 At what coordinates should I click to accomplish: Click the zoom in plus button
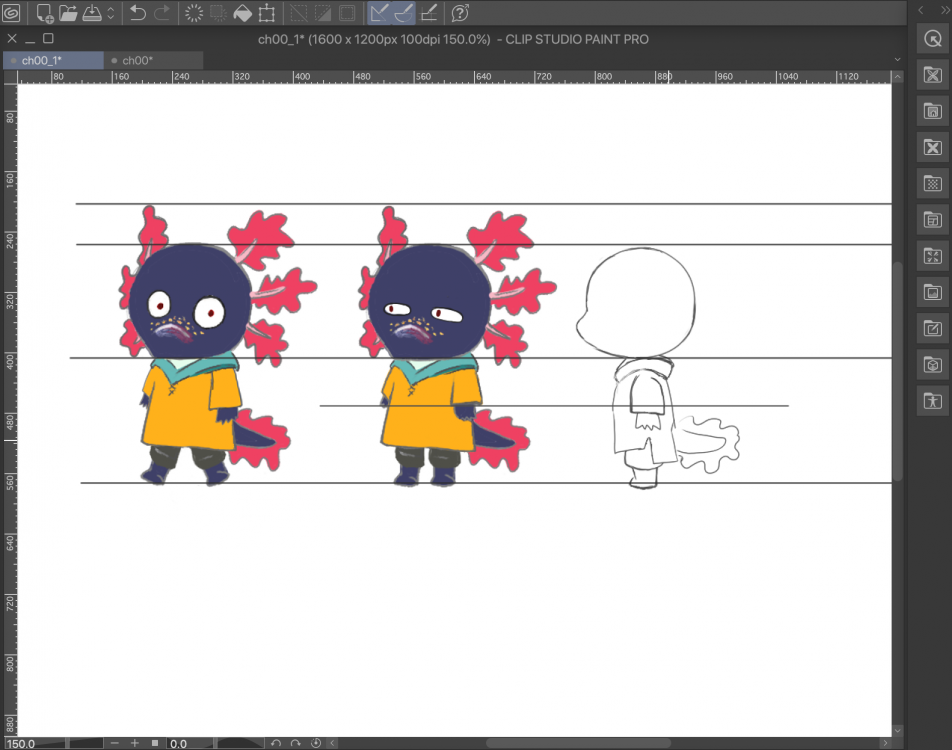coord(134,743)
